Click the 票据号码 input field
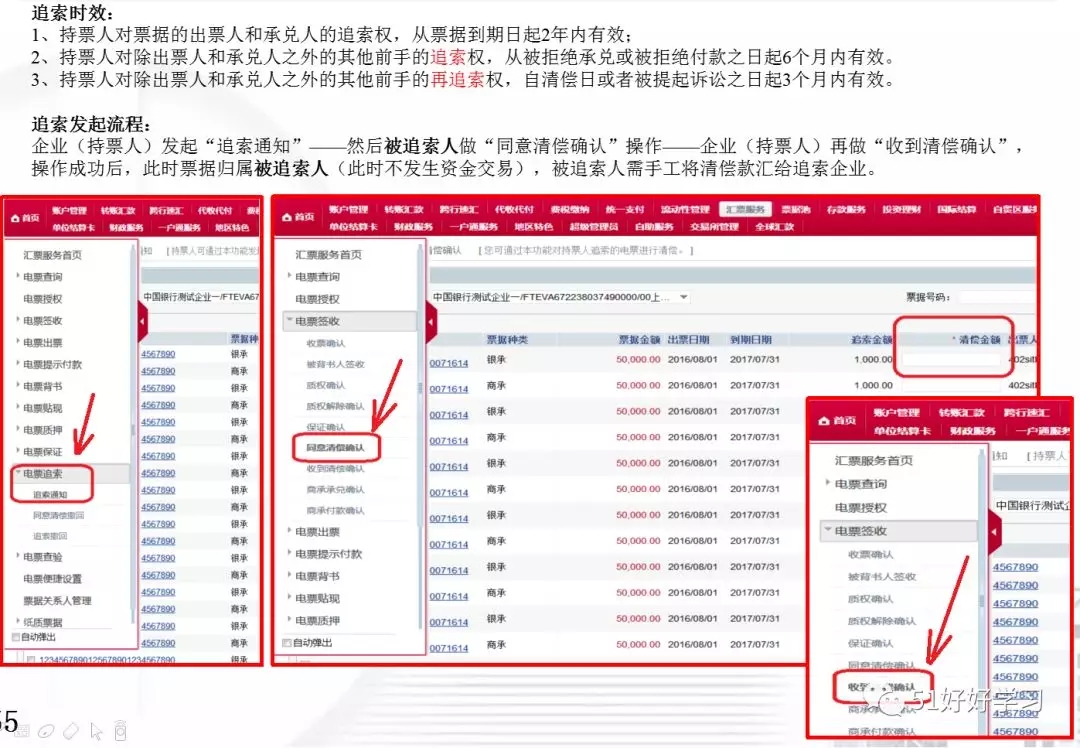Screen dimensions: 1080x748 (x=997, y=298)
